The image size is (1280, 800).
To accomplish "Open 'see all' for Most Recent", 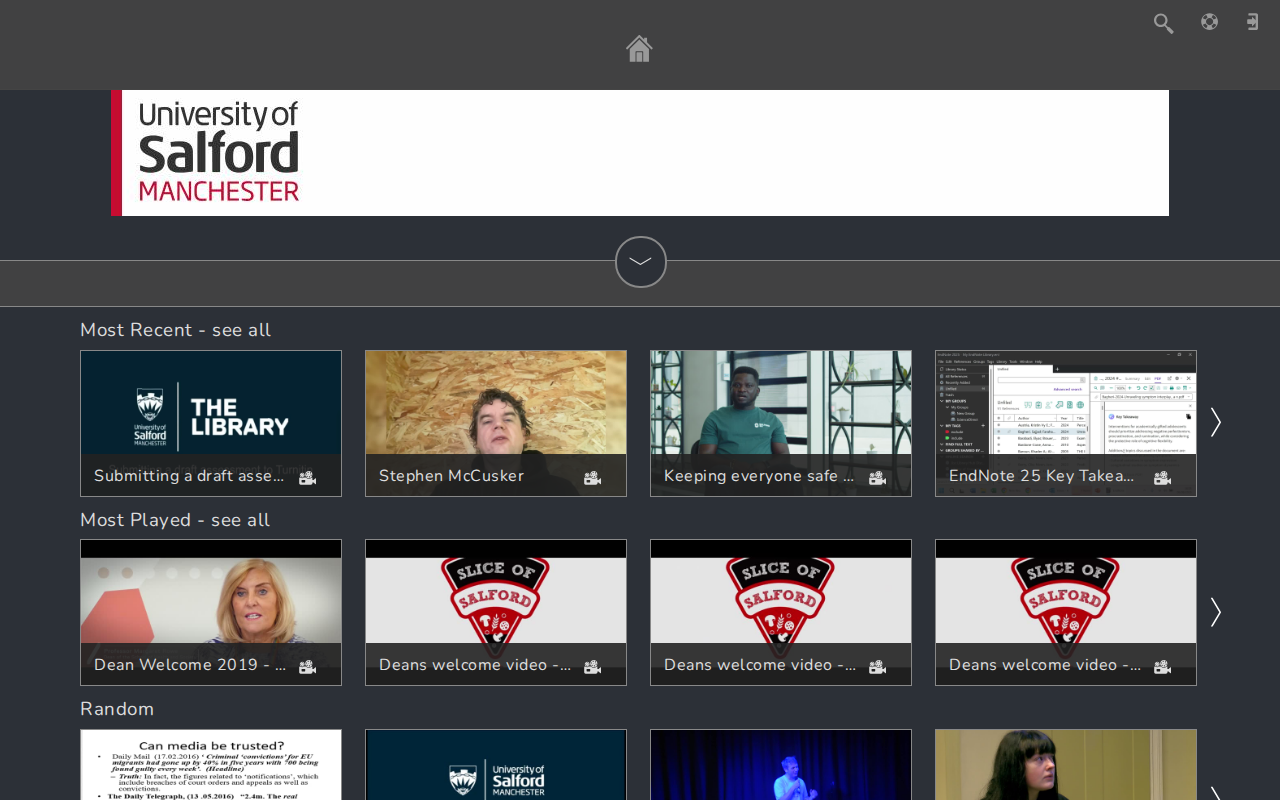I will click(x=241, y=330).
